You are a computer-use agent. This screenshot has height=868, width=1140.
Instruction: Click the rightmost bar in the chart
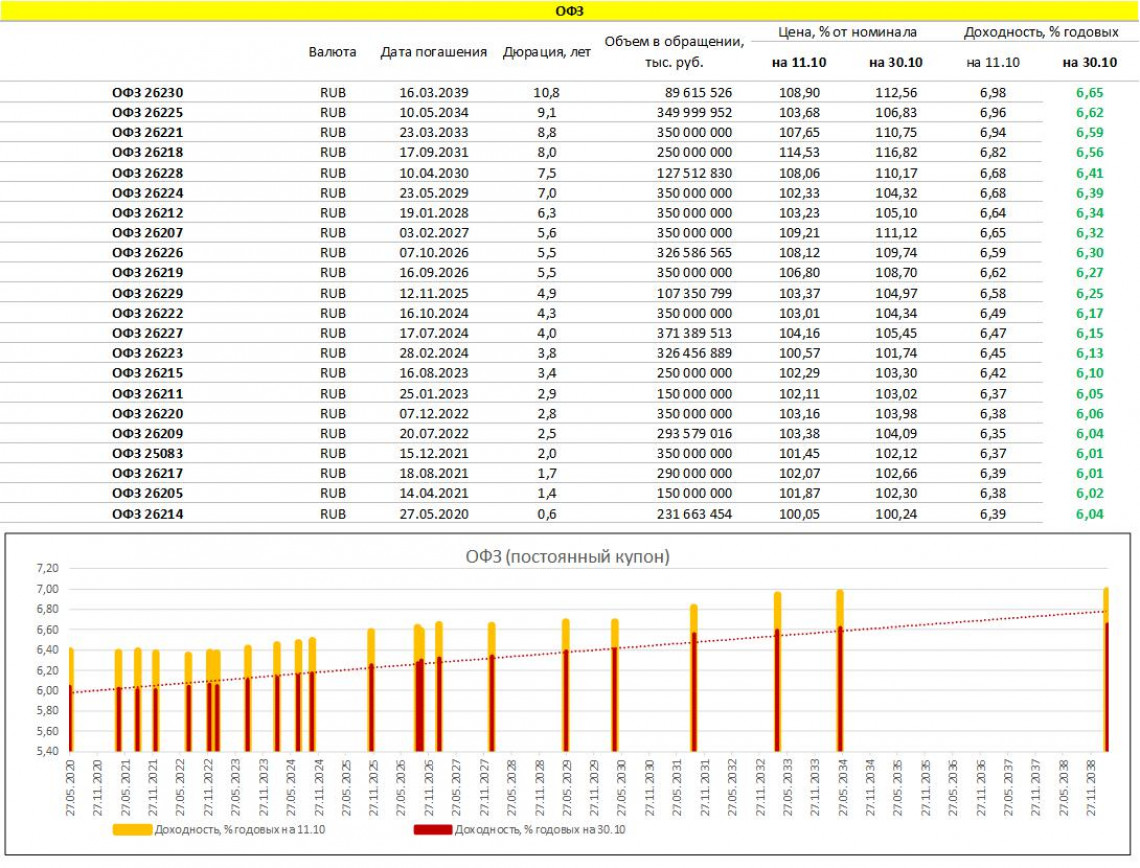coord(1105,670)
